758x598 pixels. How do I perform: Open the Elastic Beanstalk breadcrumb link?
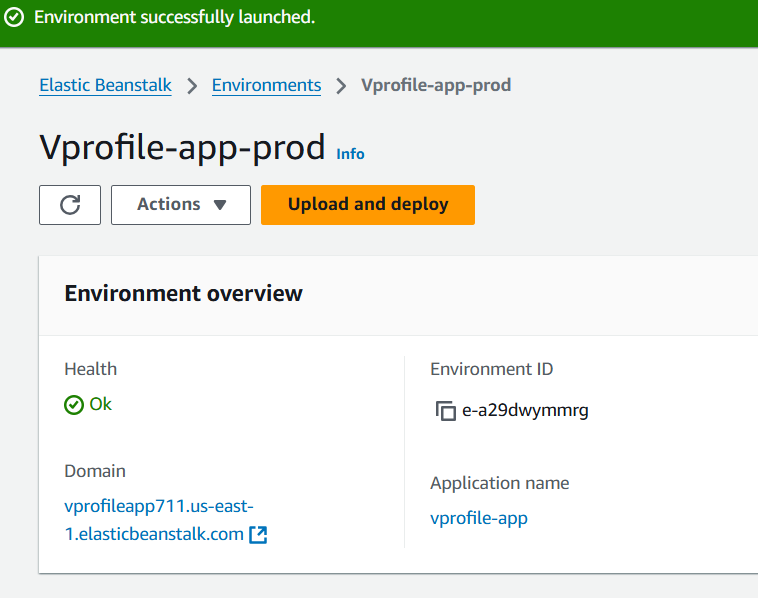click(105, 85)
